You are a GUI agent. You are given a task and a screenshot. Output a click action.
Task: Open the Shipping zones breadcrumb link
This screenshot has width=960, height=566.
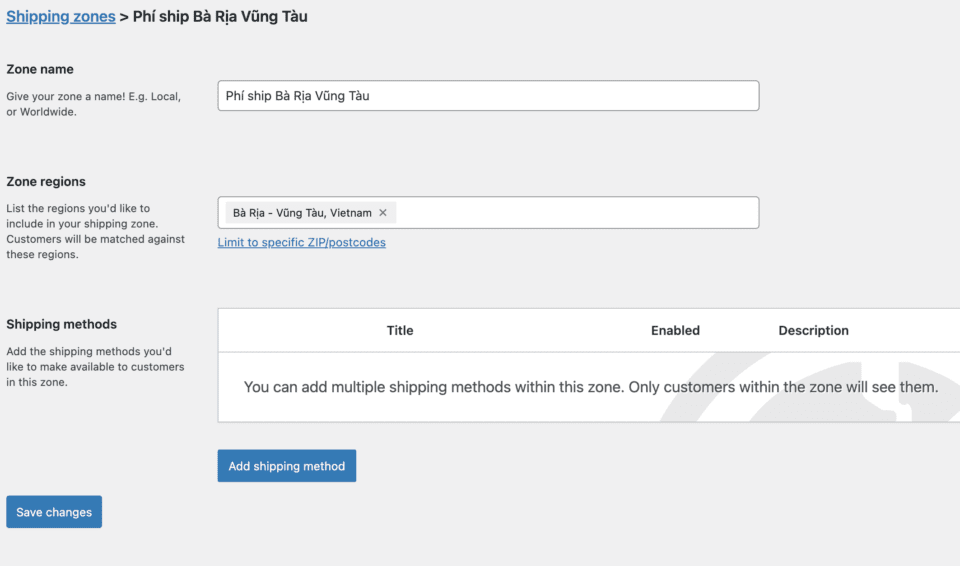coord(61,16)
